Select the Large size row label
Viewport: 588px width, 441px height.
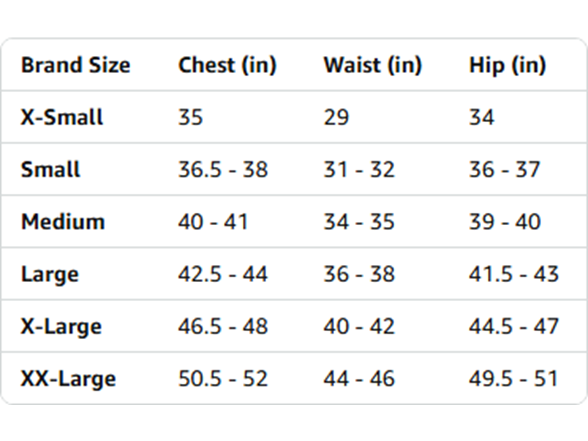(50, 274)
